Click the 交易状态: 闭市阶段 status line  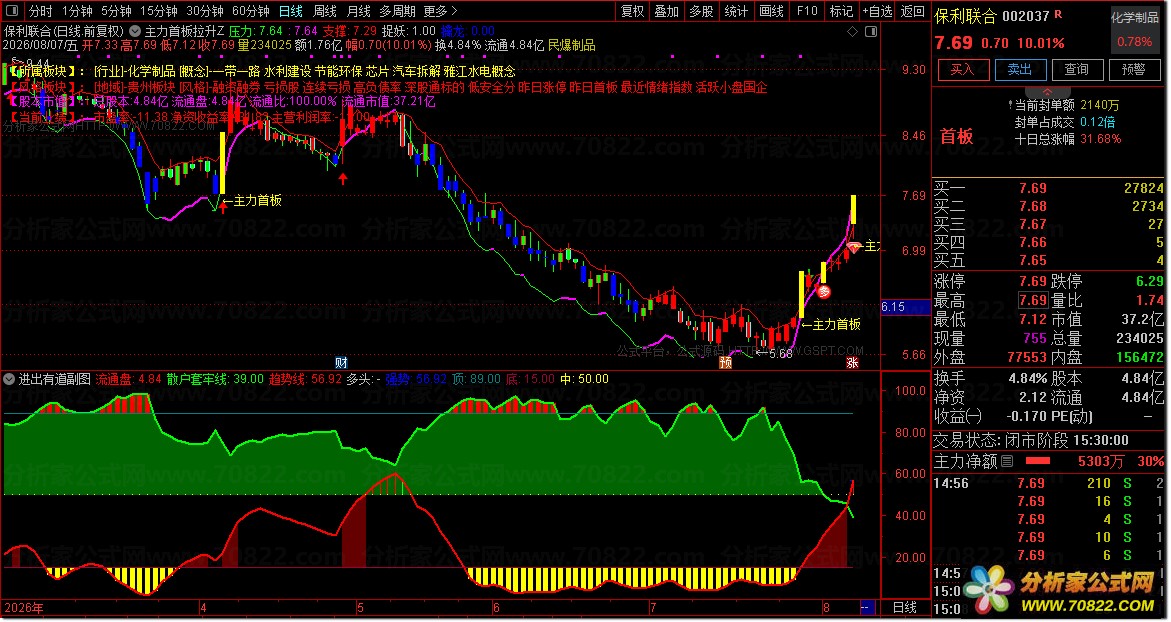(1031, 441)
